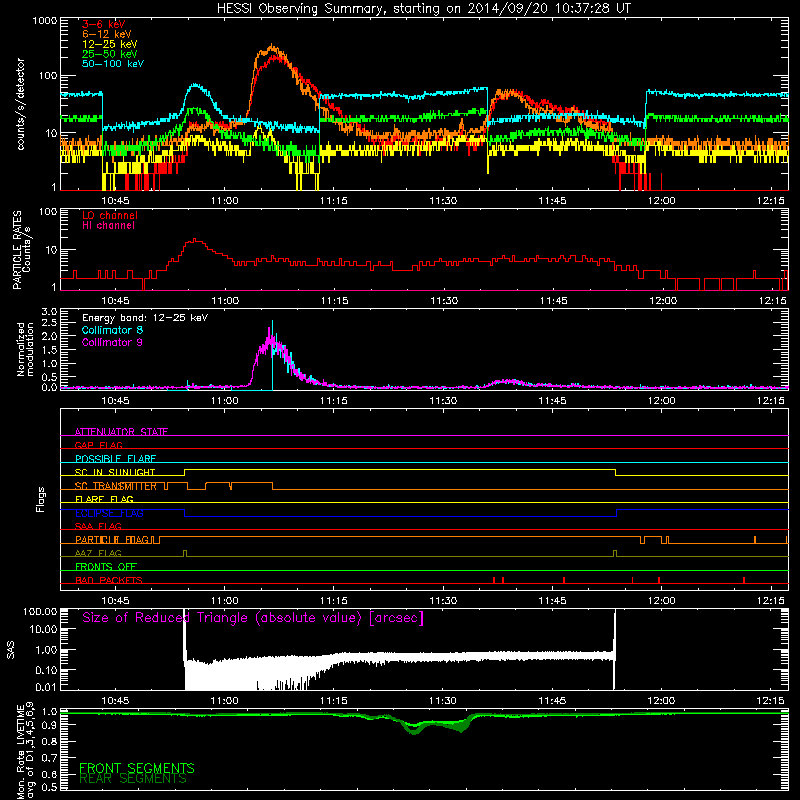Click the BAD PACKETS flag label

(109, 580)
